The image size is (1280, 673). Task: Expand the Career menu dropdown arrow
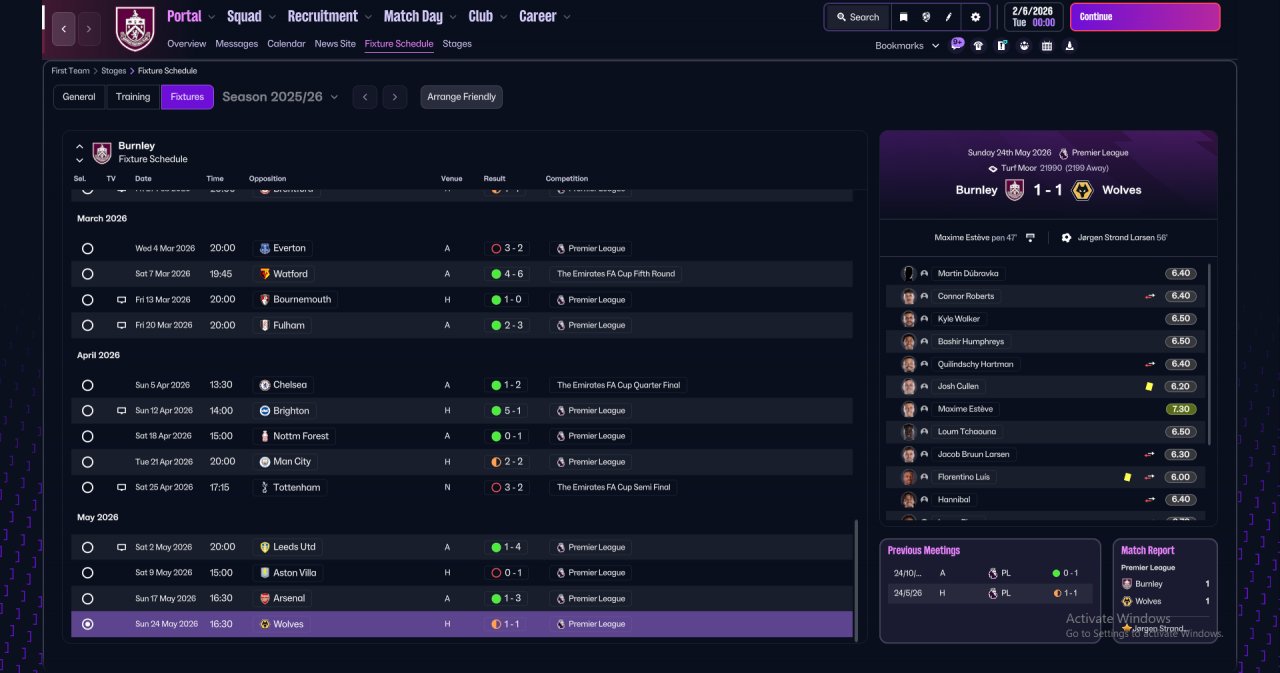(x=567, y=17)
